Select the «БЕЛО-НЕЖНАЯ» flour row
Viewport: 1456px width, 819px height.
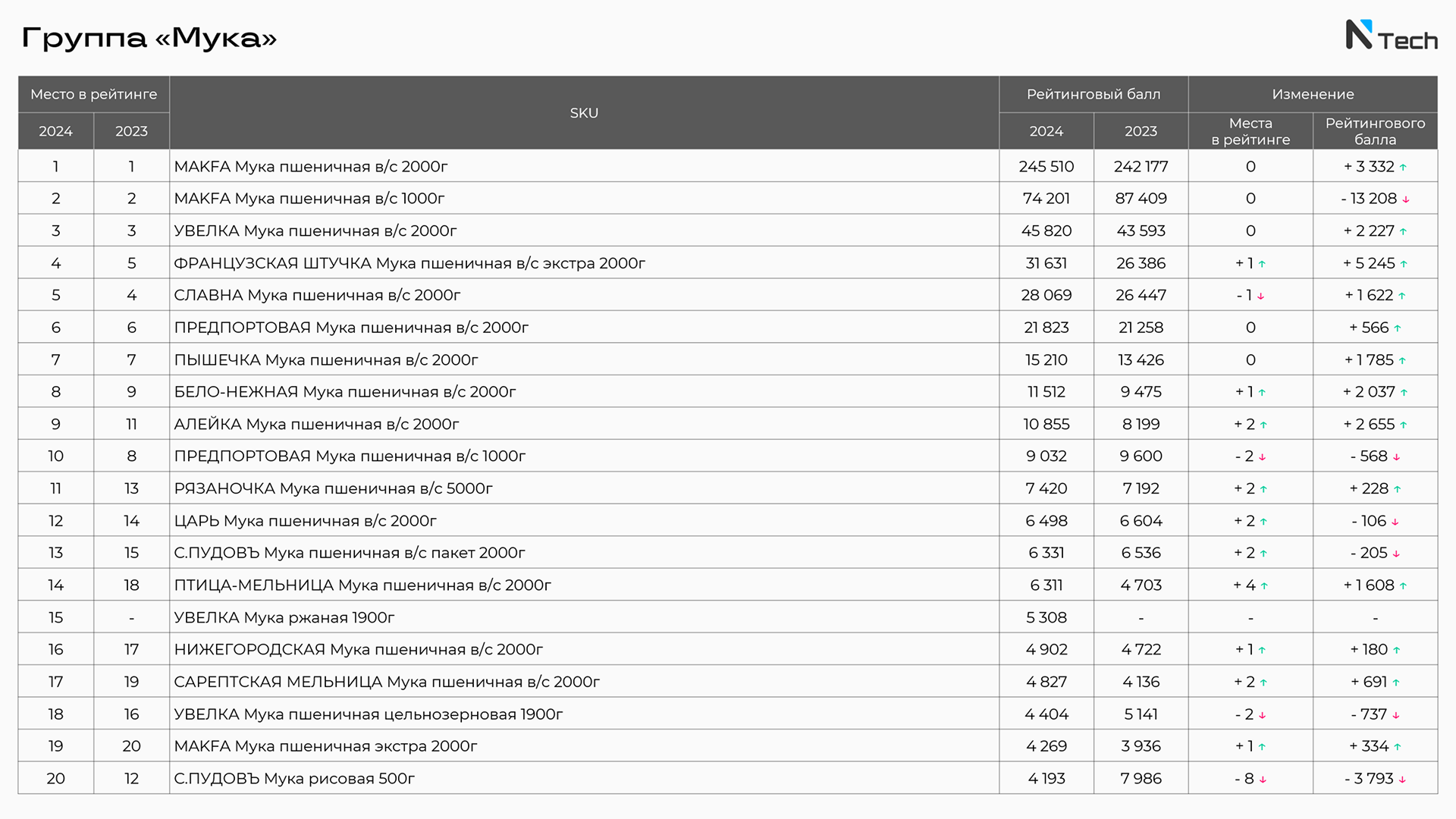[x=728, y=392]
